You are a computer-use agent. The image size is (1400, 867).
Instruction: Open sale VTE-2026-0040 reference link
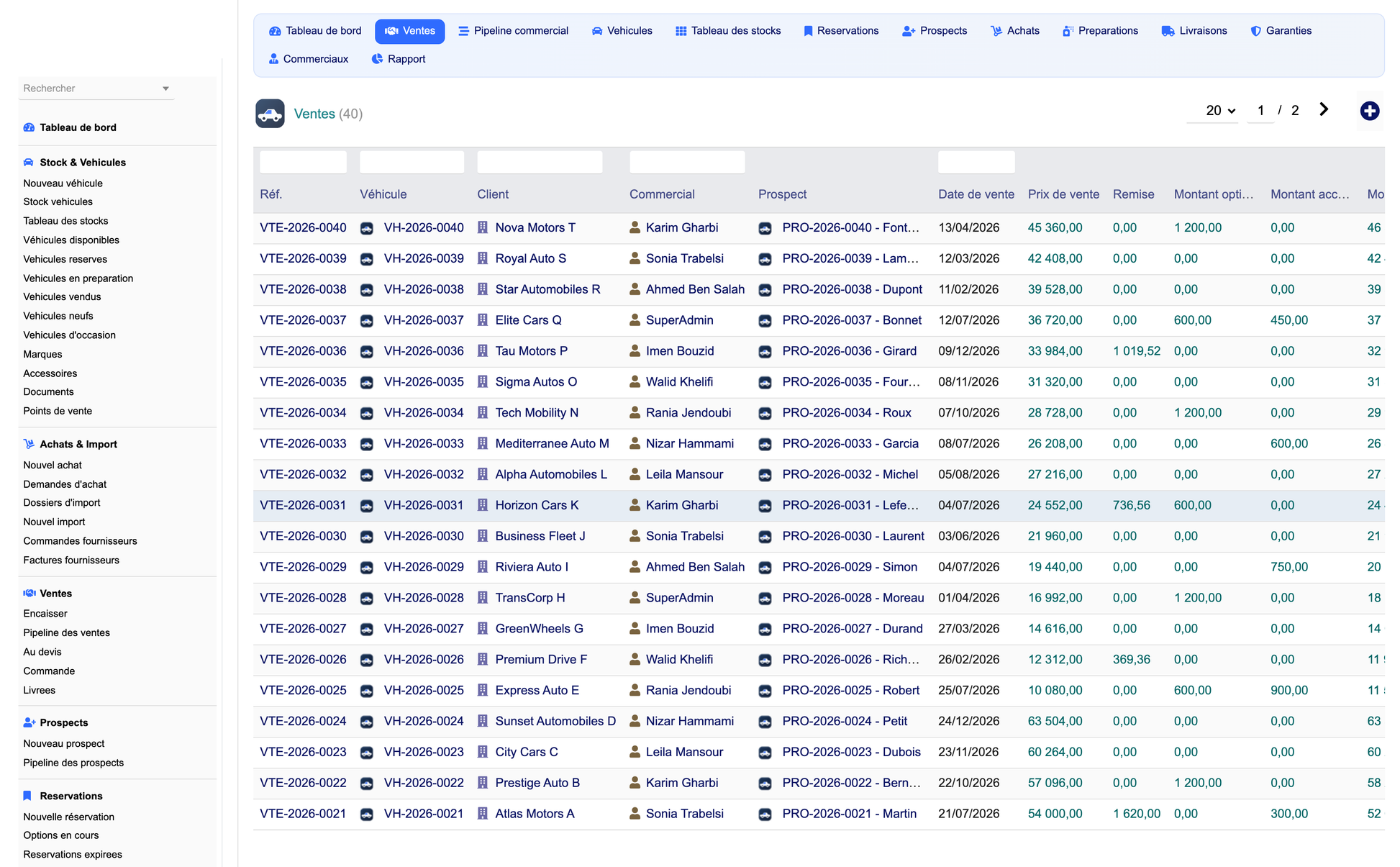point(303,227)
